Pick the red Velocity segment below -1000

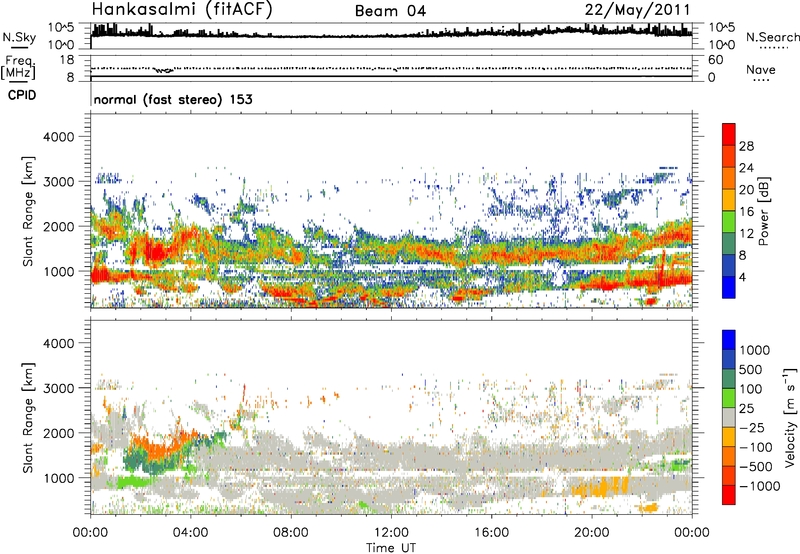click(729, 495)
